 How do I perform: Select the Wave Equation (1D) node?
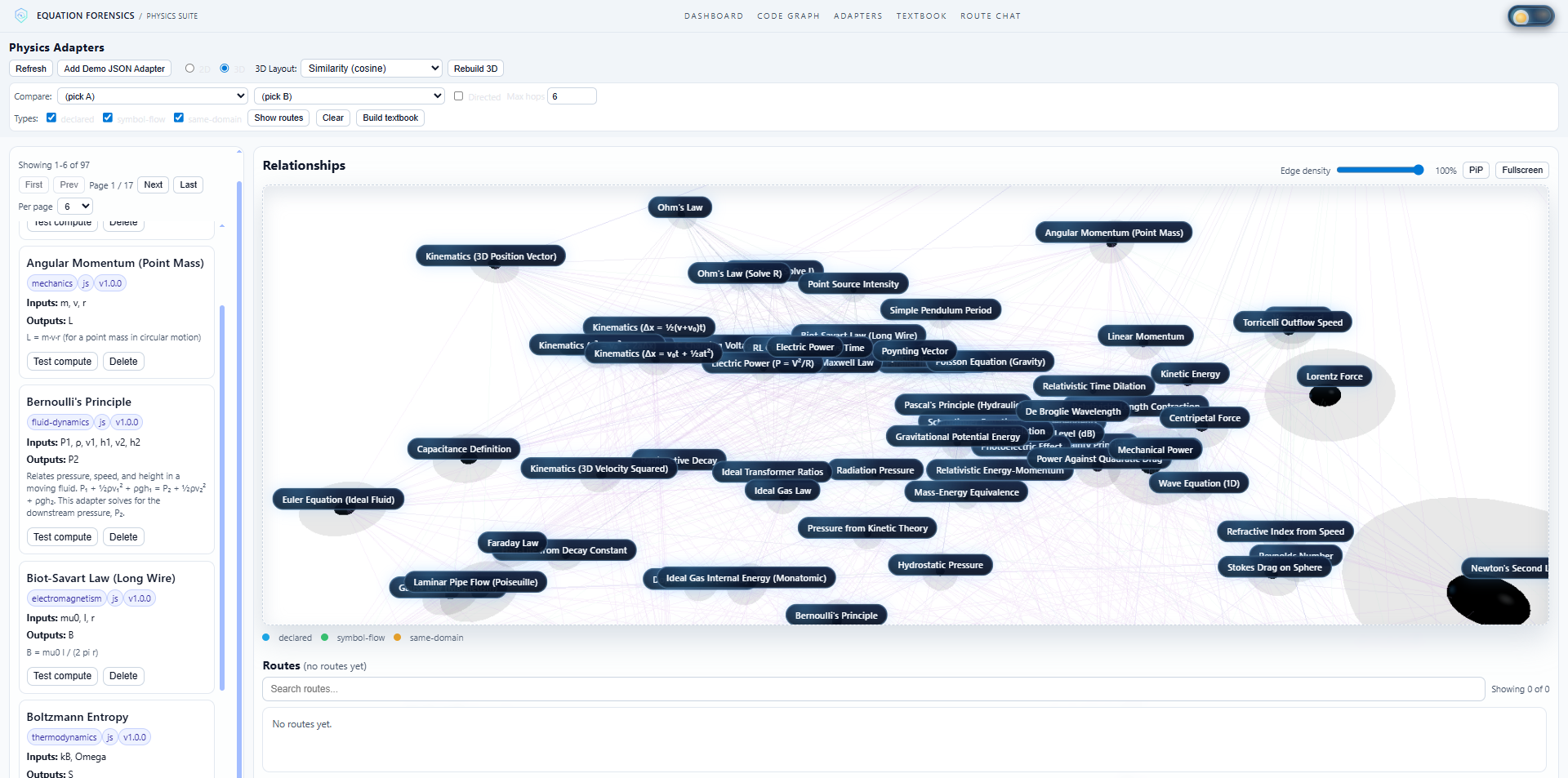click(x=1199, y=483)
